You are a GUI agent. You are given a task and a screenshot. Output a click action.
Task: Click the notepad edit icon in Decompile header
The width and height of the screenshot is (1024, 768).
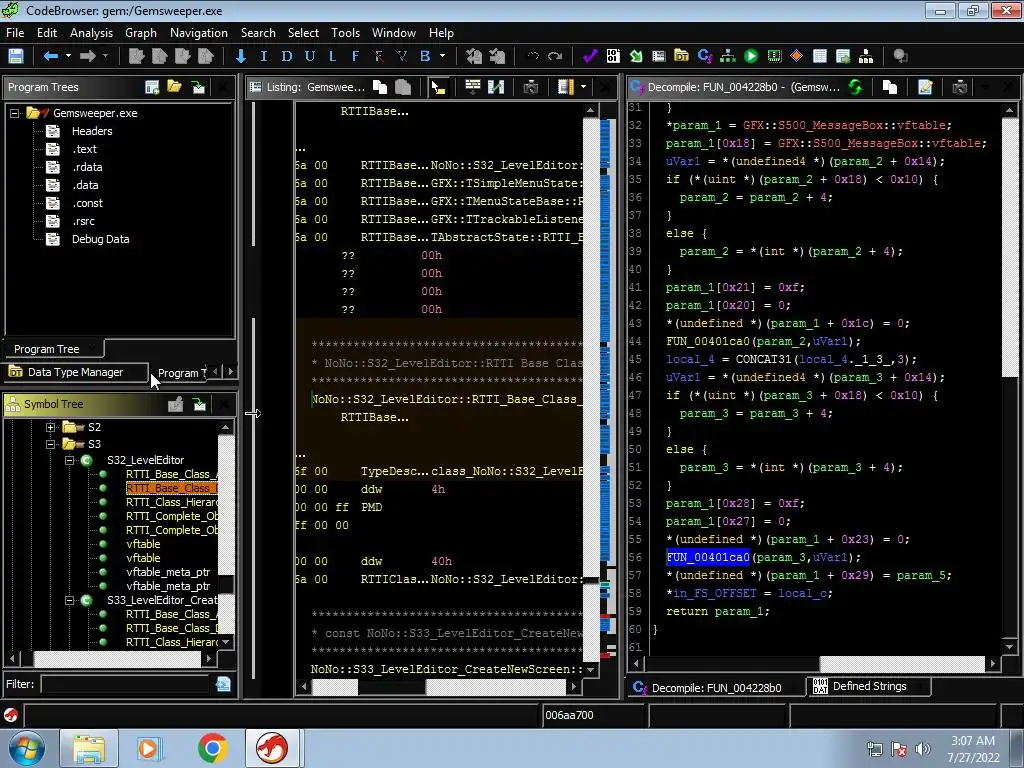pos(925,87)
